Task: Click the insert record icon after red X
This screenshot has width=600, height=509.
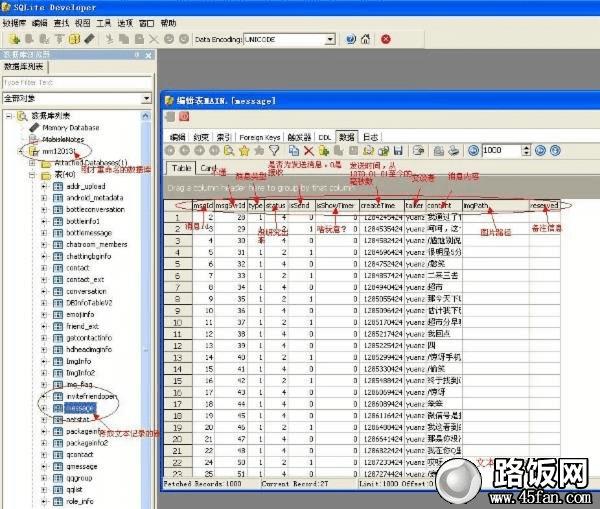Action: (x=324, y=151)
